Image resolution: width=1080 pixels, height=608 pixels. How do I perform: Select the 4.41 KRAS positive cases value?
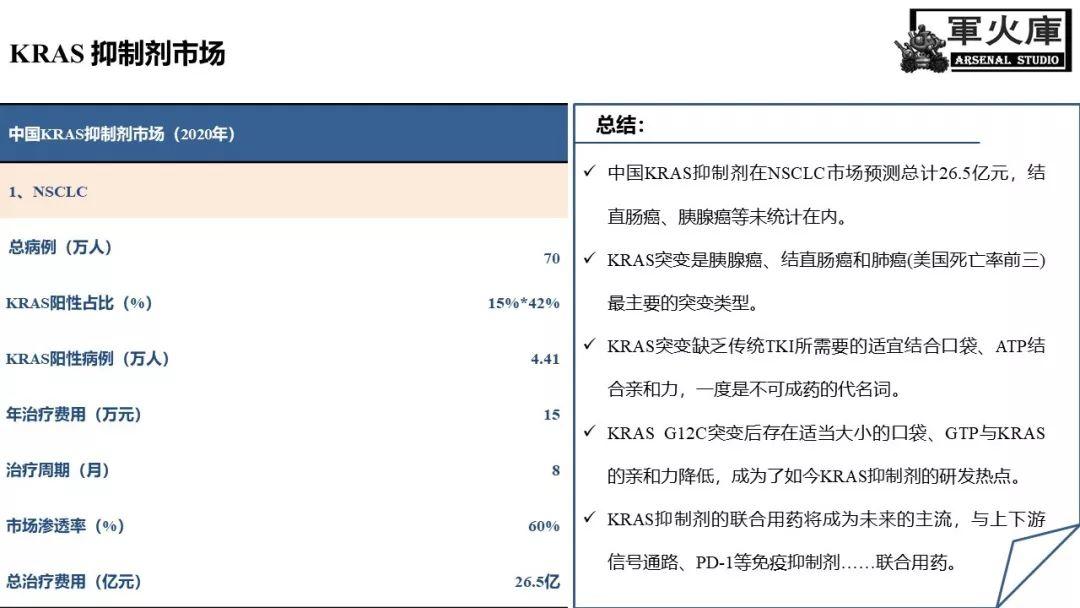coord(545,358)
